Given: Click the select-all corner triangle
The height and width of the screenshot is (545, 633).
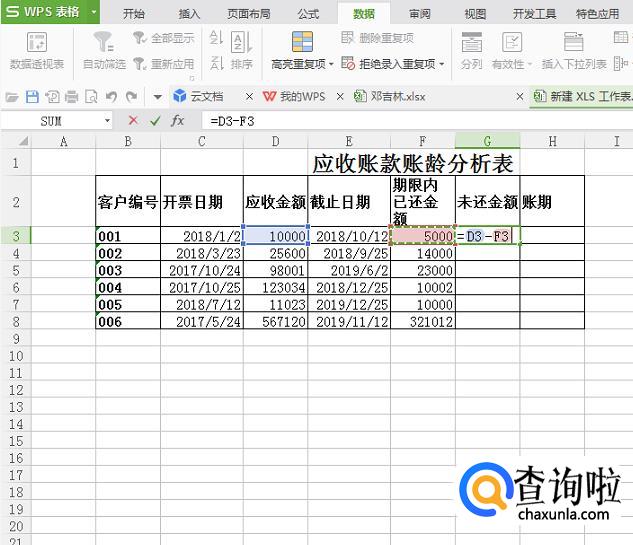Looking at the screenshot, I should click(23, 141).
